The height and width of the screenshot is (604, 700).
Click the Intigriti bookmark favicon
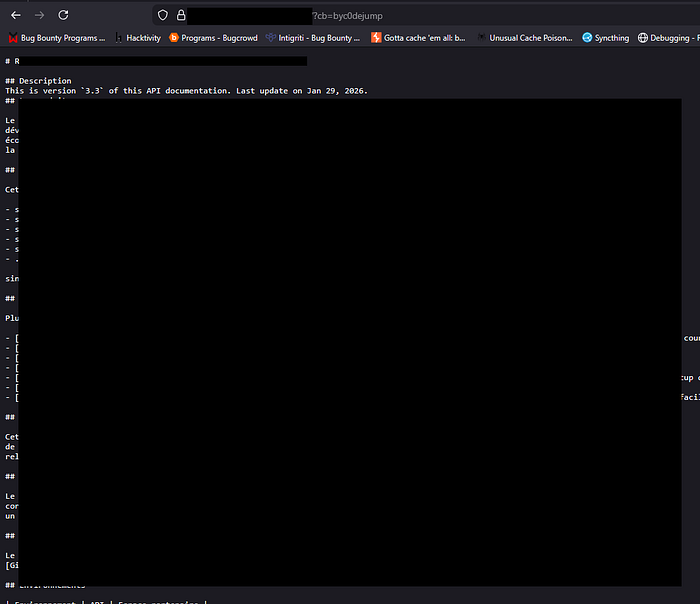click(x=271, y=38)
